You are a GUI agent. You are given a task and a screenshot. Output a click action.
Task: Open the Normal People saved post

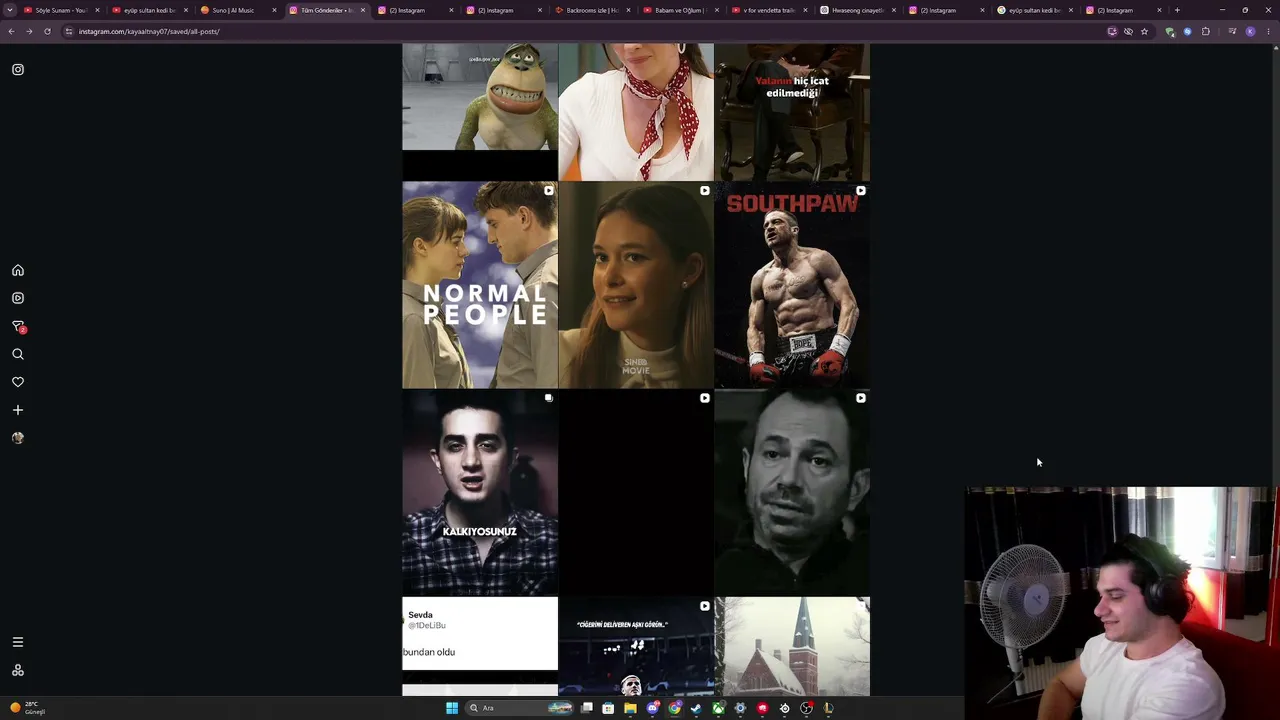[x=480, y=285]
